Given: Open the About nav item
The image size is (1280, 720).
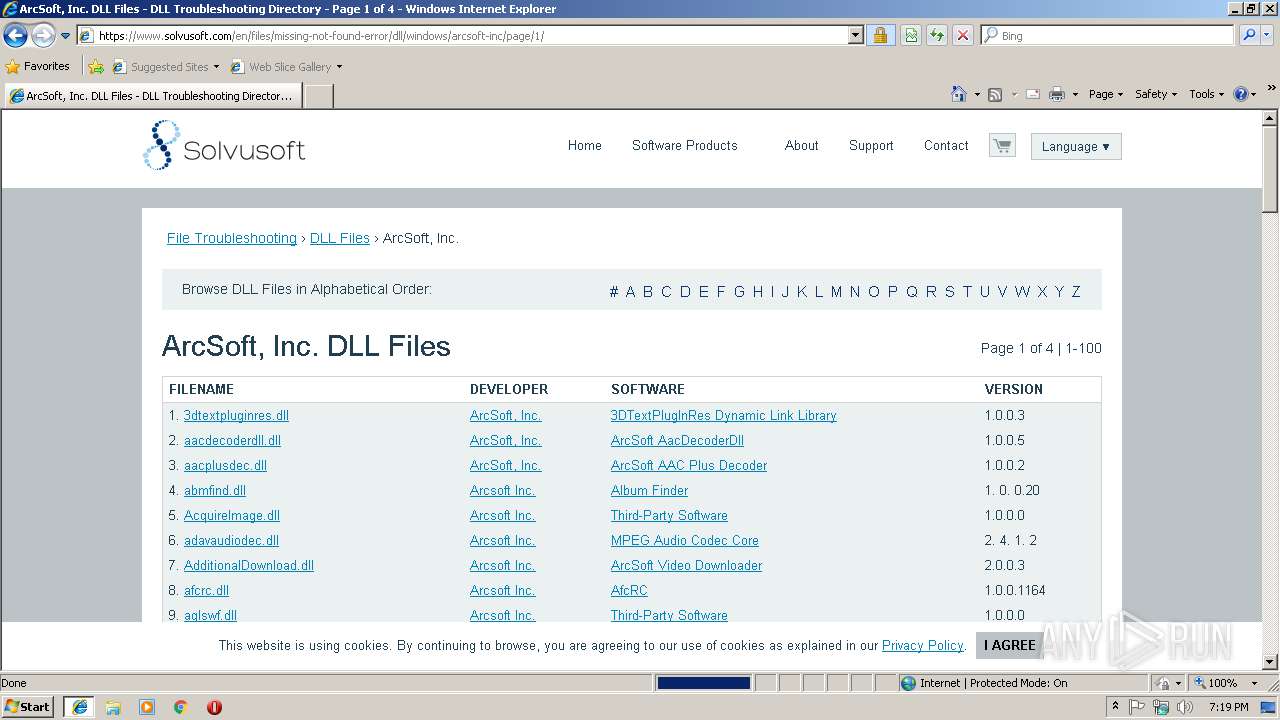Looking at the screenshot, I should point(801,145).
